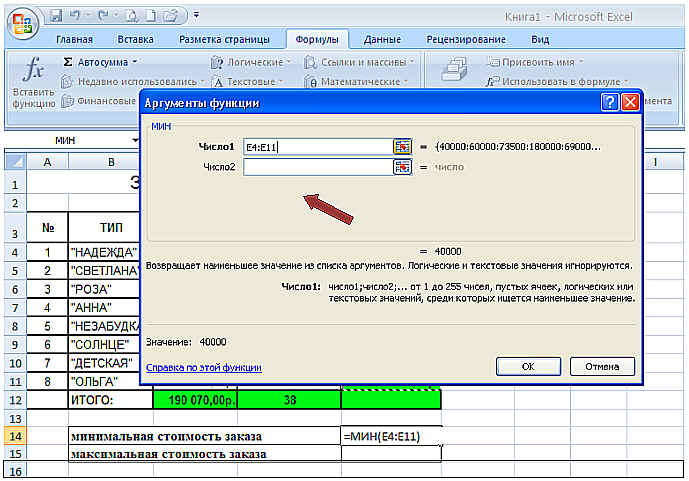
Task: Switch to the Главная tab
Action: [74, 40]
